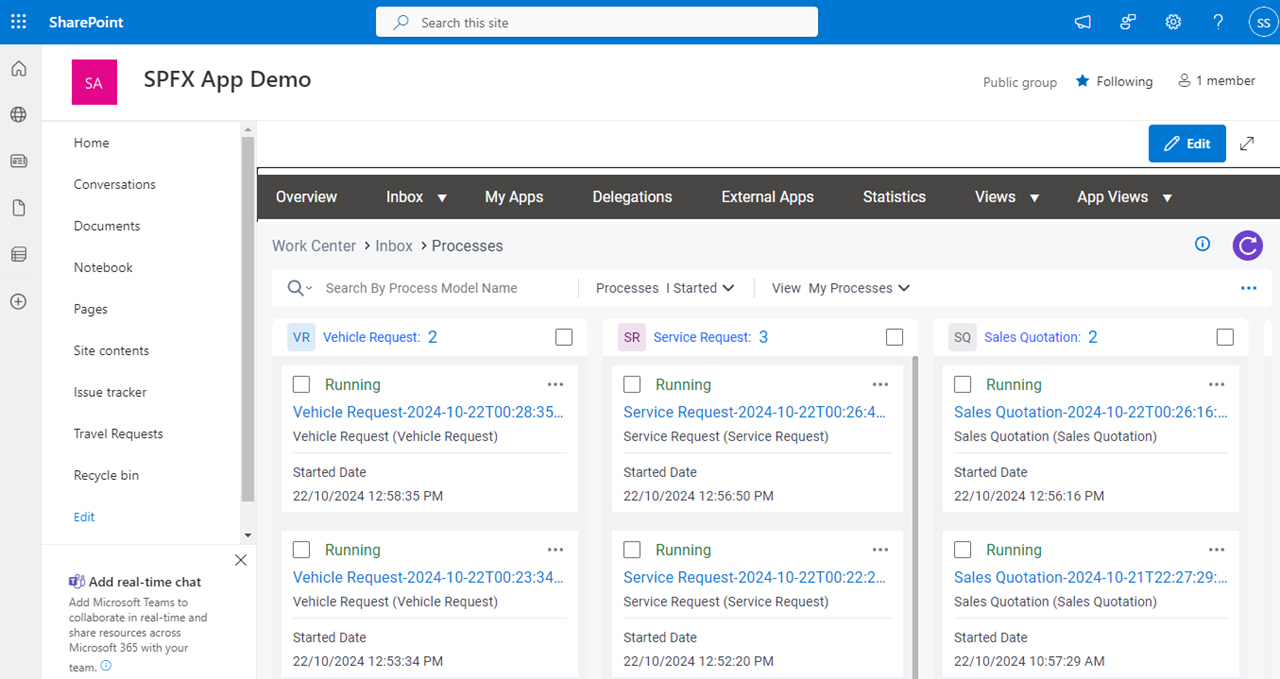Go to SharePoint home via house icon
The image size is (1280, 679).
pos(19,69)
